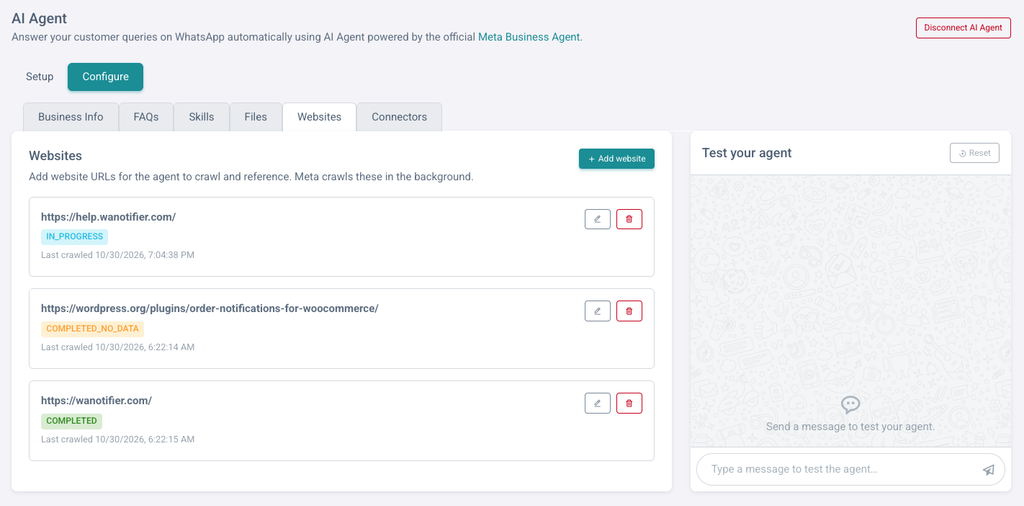Click Disconnect AI Agent button
The width and height of the screenshot is (1024, 506).
coord(963,28)
